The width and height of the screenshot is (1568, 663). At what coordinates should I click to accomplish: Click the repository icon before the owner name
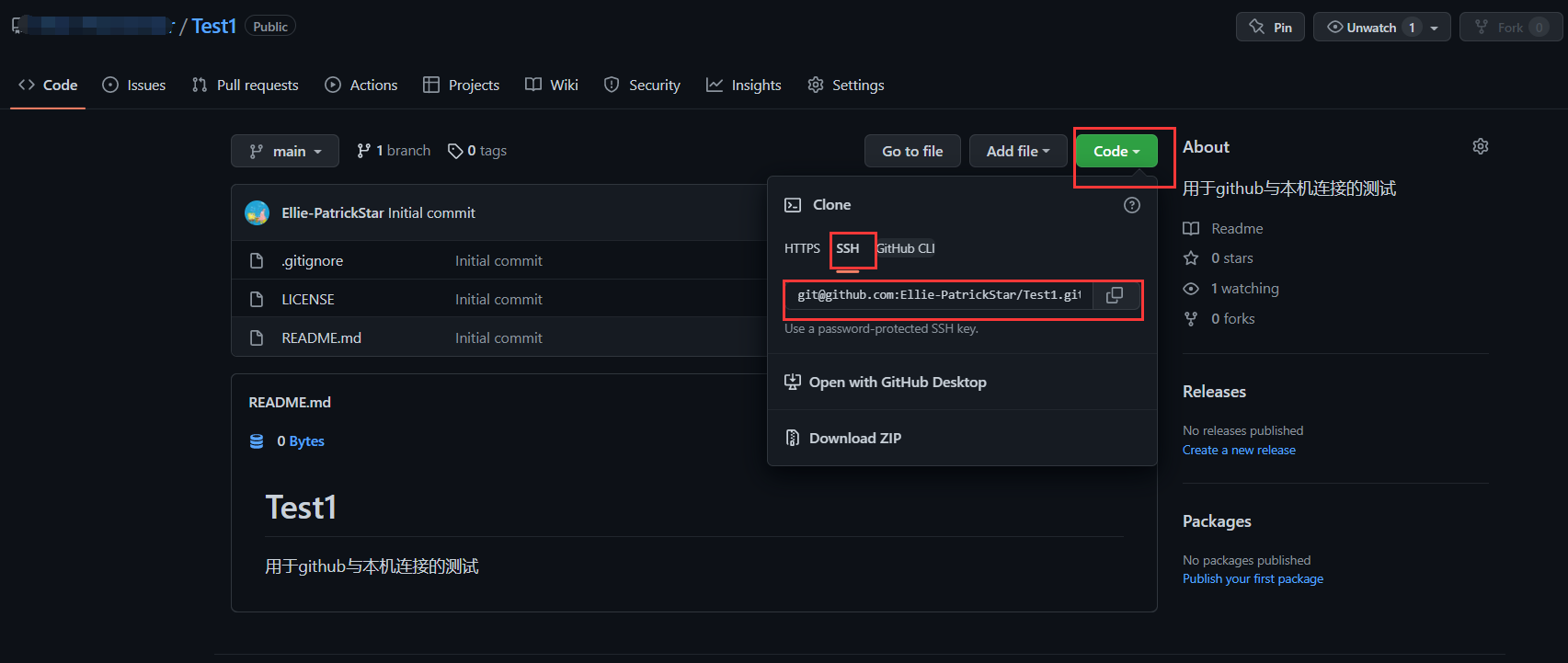pos(17,27)
